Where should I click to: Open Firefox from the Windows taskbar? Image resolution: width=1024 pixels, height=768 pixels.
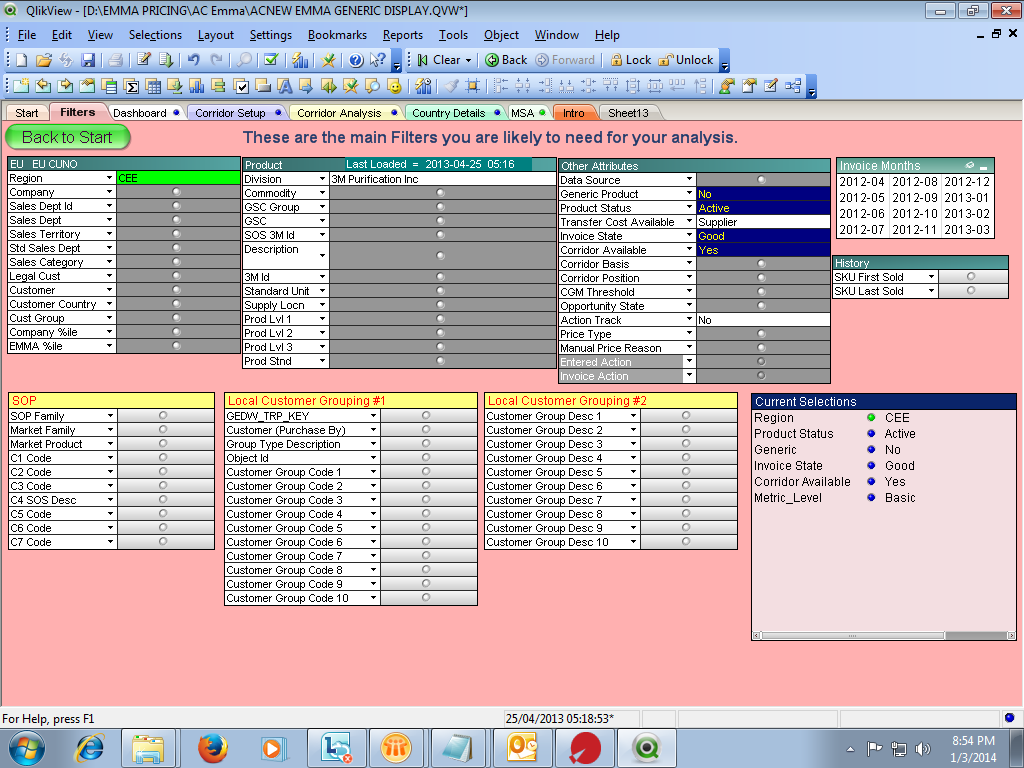click(212, 747)
